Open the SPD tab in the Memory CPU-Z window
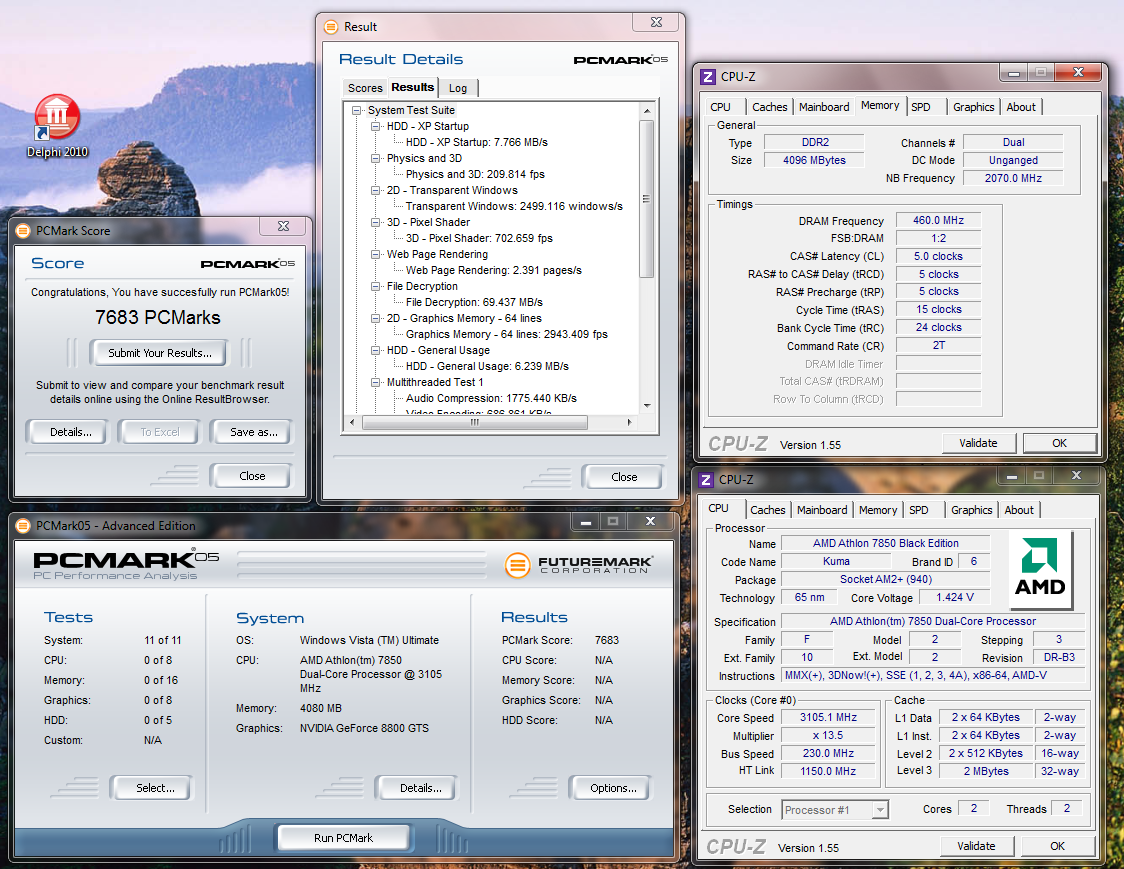Screen dimensions: 1124x869 (921, 108)
